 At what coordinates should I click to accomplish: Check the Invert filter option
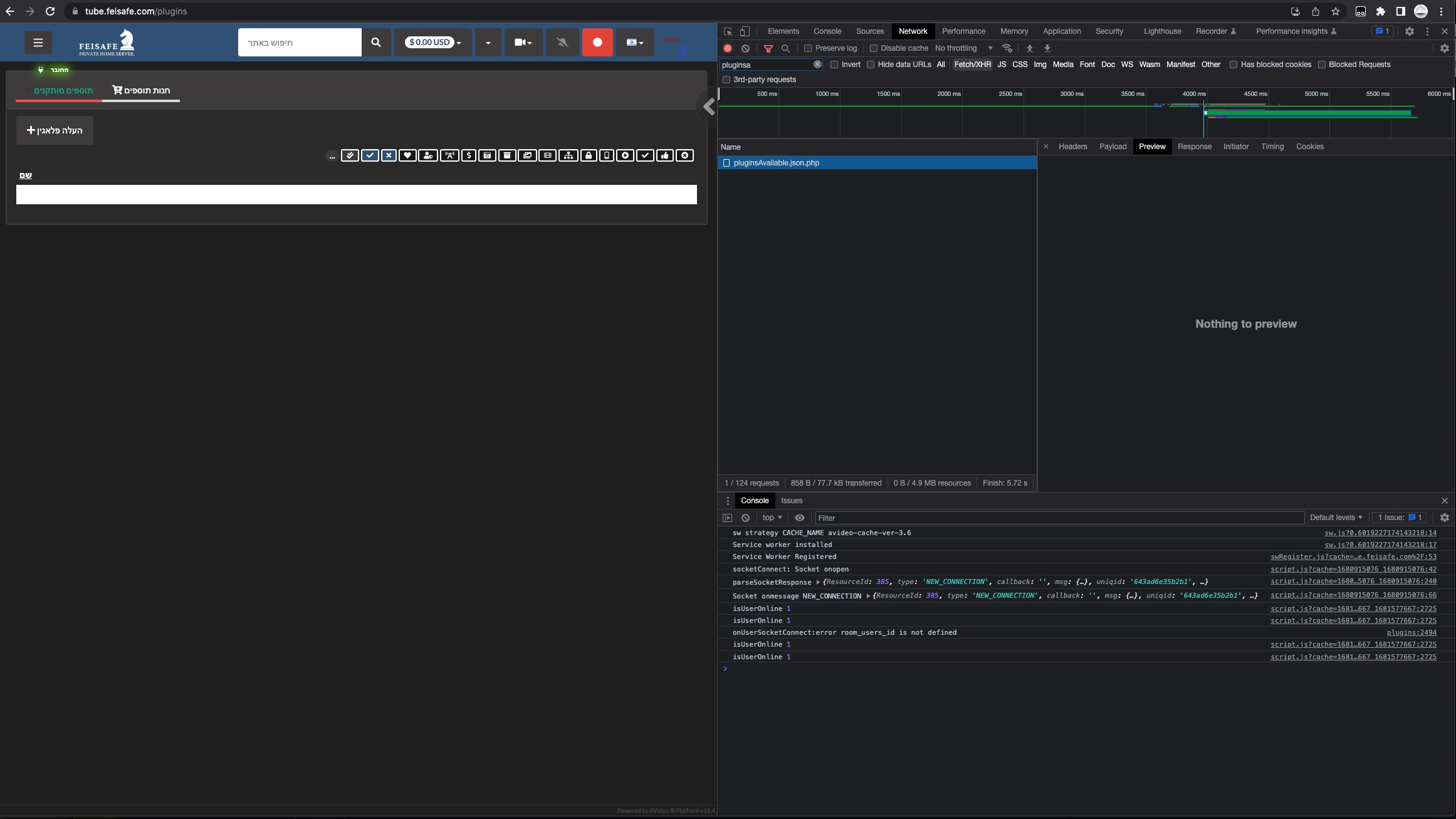tap(834, 65)
